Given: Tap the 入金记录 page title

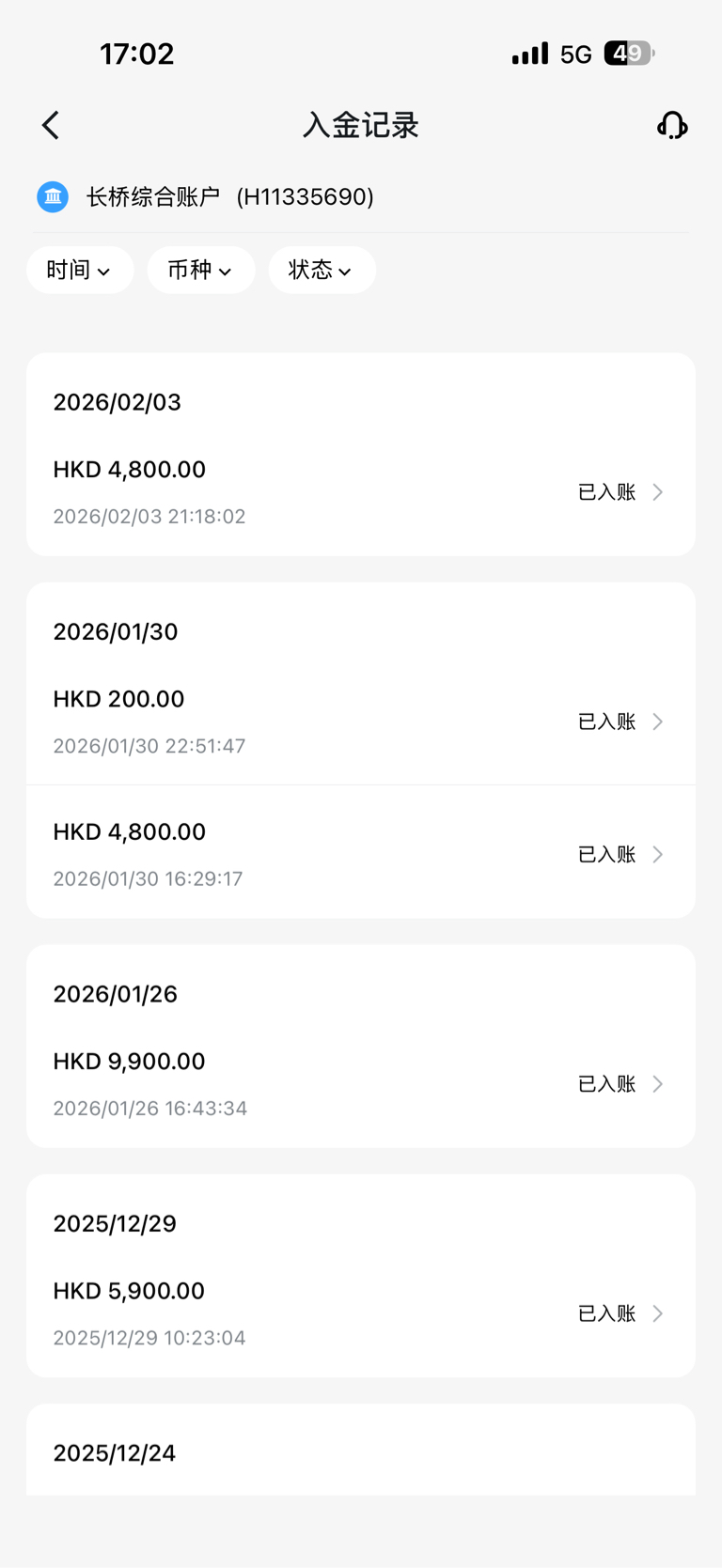Looking at the screenshot, I should click(360, 125).
